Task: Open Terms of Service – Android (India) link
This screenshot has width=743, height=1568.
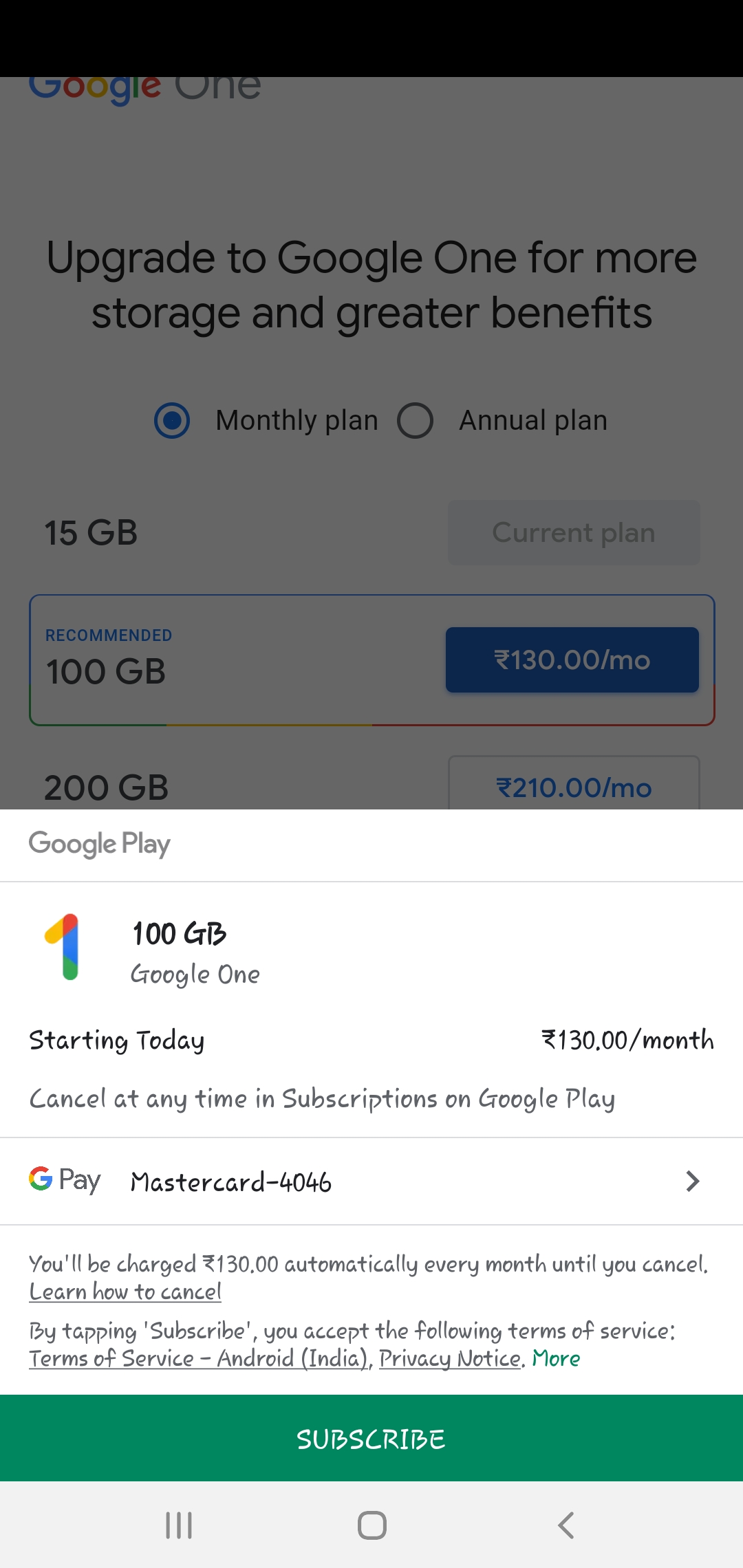Action: (x=198, y=1358)
